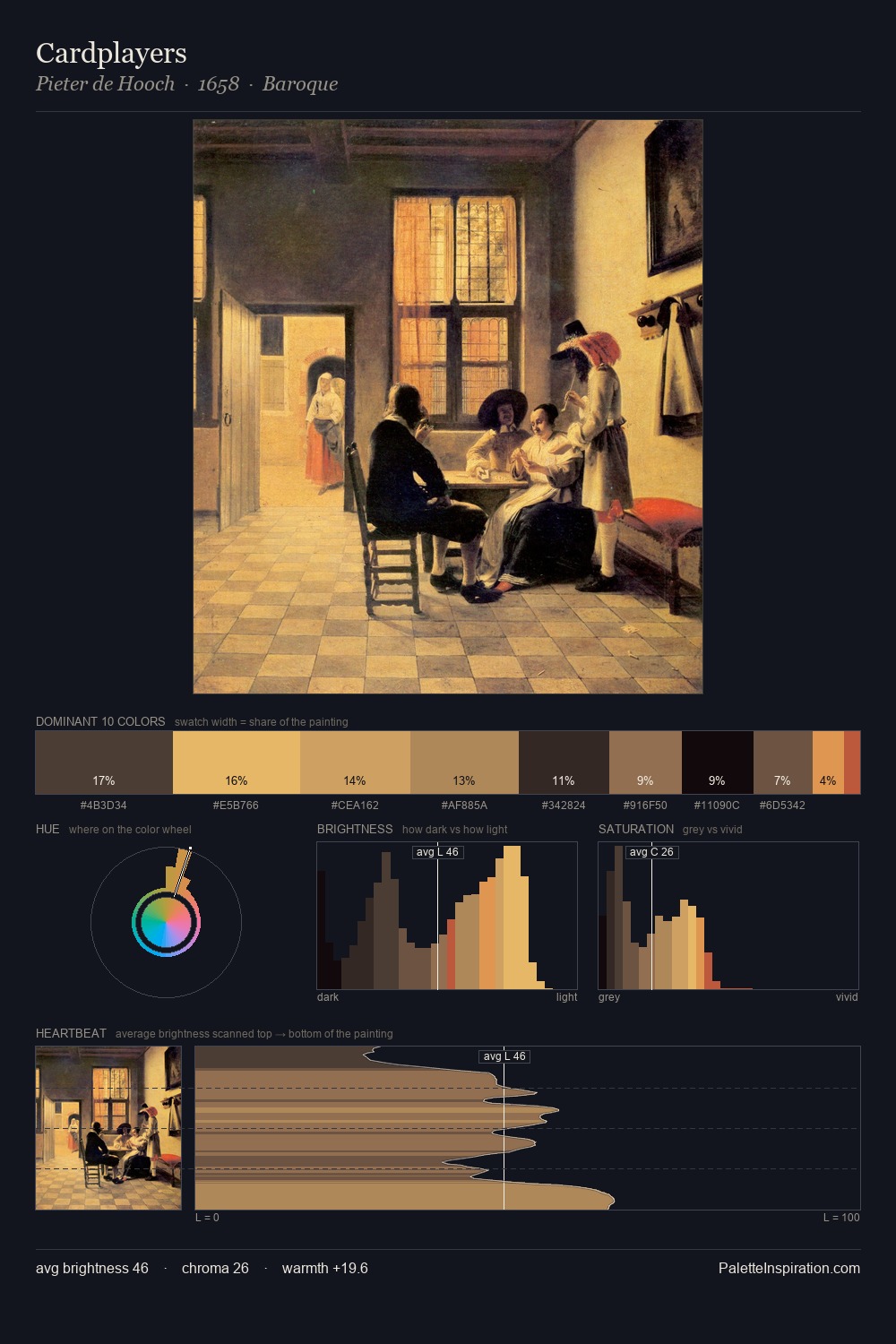Select the narrow red-orange swatch at the end of the palette
896x1344 pixels.
(x=852, y=762)
